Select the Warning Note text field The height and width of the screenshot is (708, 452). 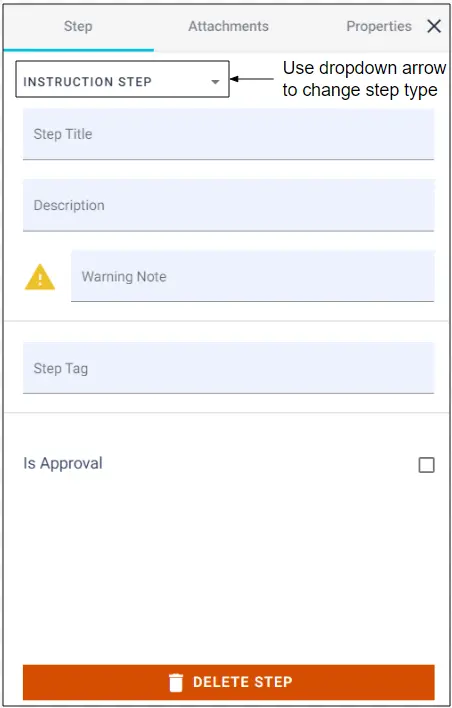[x=252, y=276]
